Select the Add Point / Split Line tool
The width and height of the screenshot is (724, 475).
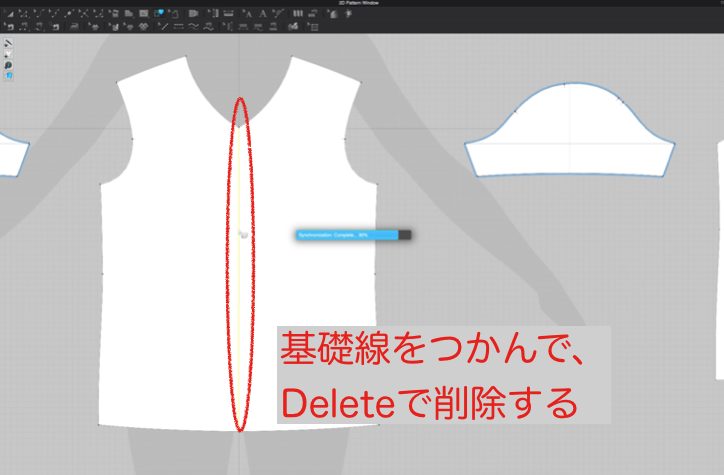click(69, 14)
